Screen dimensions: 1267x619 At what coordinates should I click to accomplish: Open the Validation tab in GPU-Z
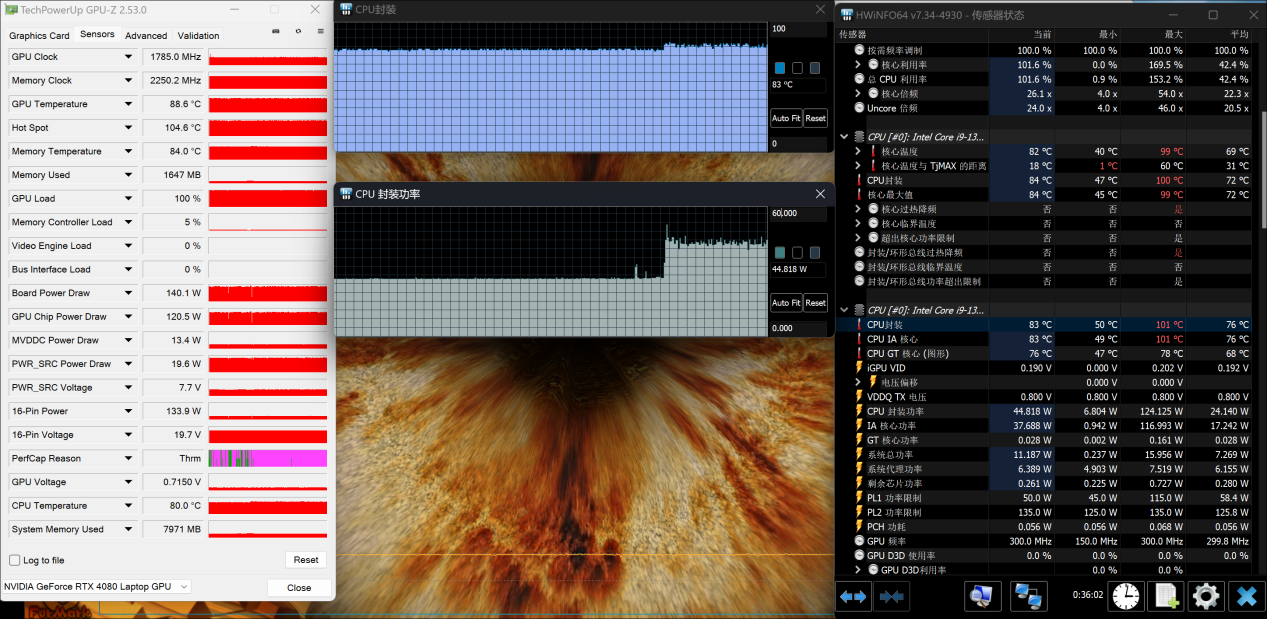coord(198,35)
